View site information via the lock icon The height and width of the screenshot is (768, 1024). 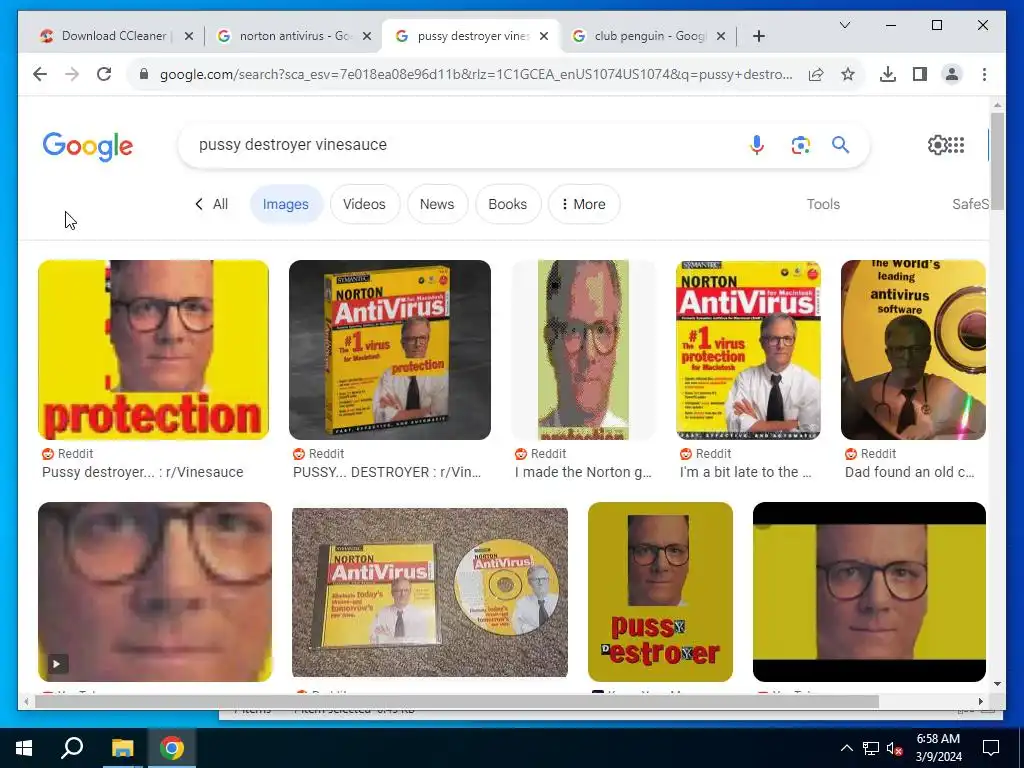pyautogui.click(x=144, y=74)
